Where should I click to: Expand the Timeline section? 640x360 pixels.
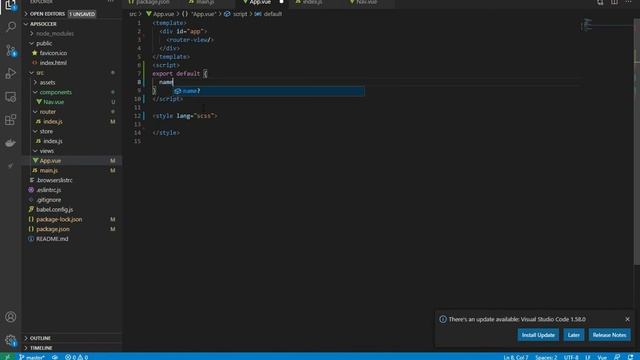coord(71,348)
